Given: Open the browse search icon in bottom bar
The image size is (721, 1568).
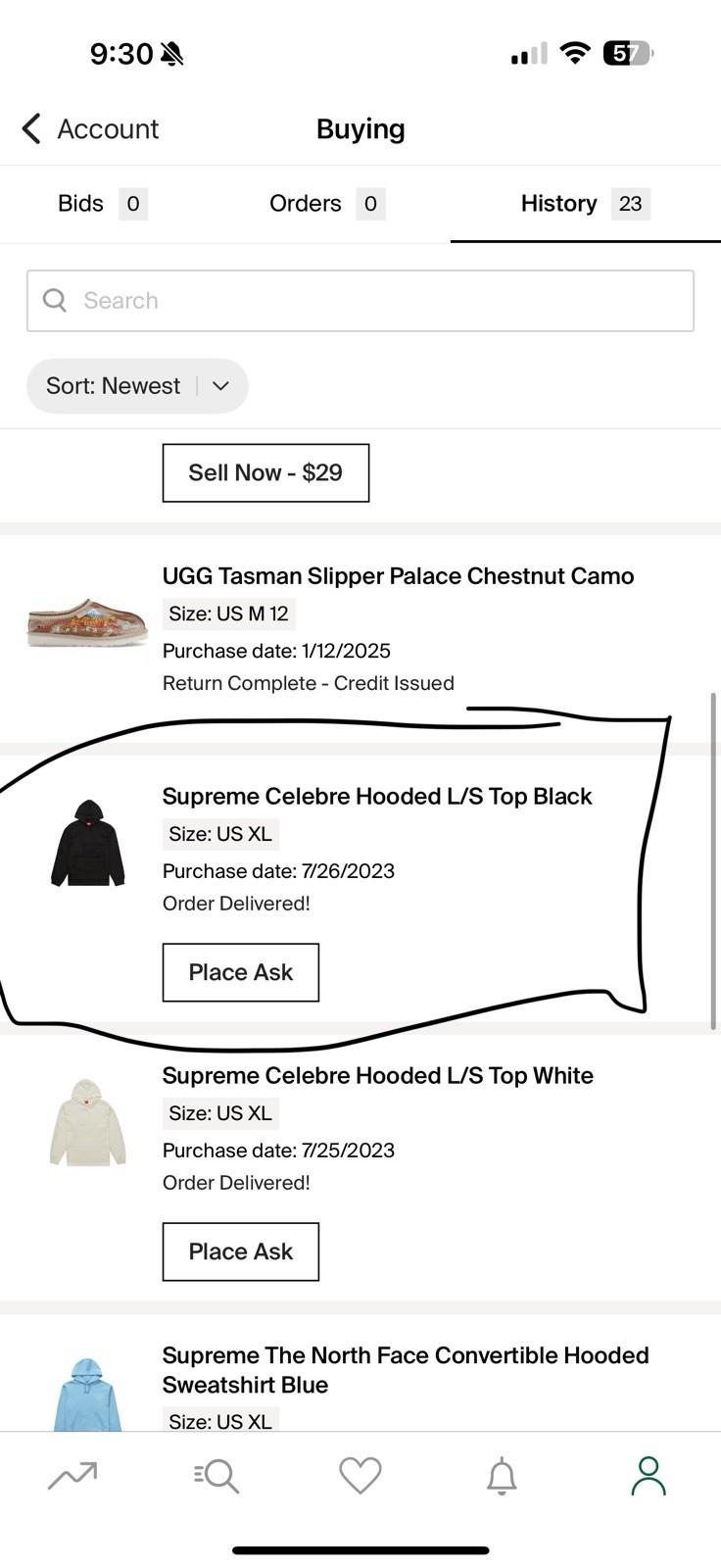Looking at the screenshot, I should [216, 1475].
